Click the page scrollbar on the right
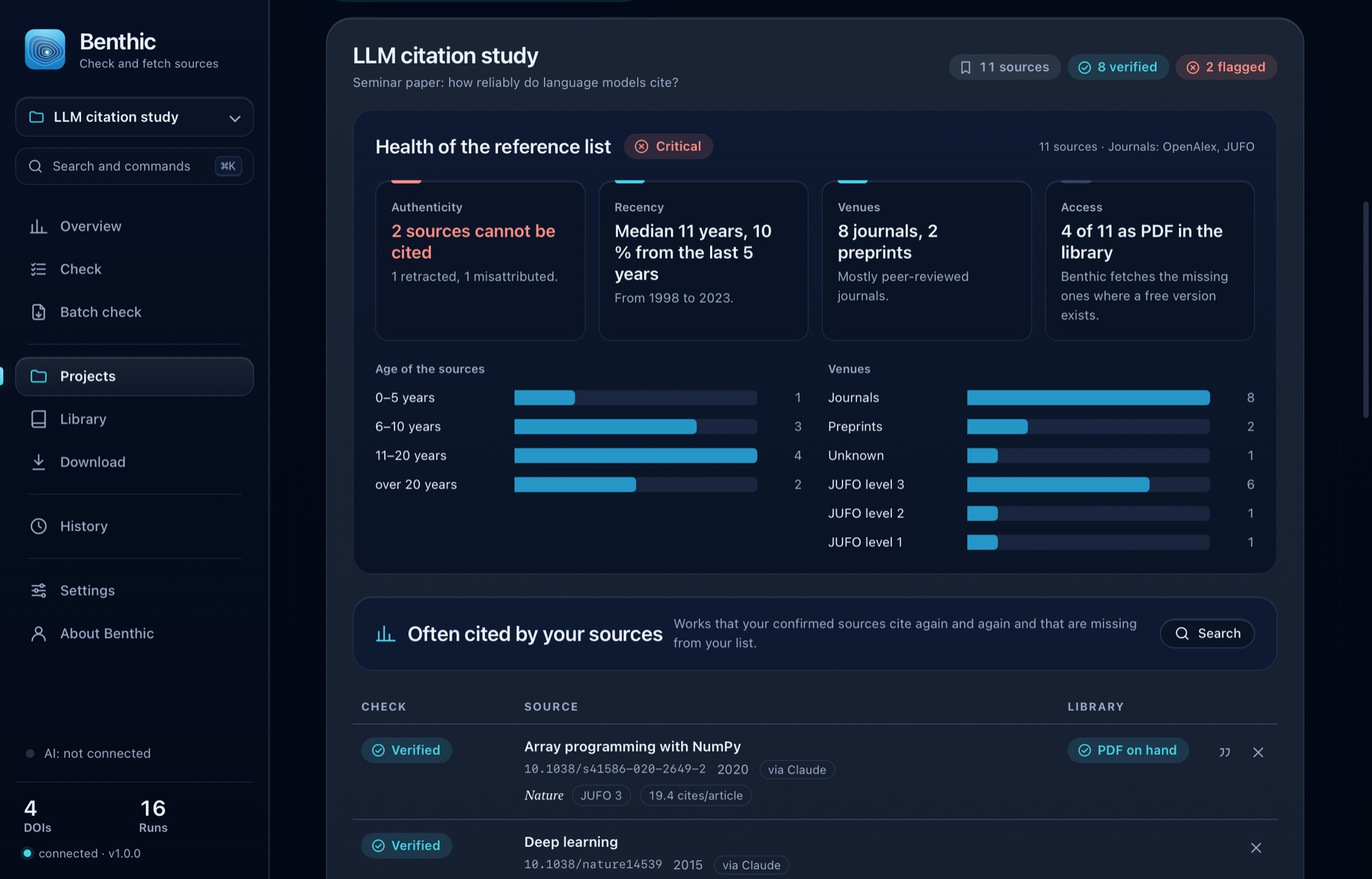 (1366, 309)
